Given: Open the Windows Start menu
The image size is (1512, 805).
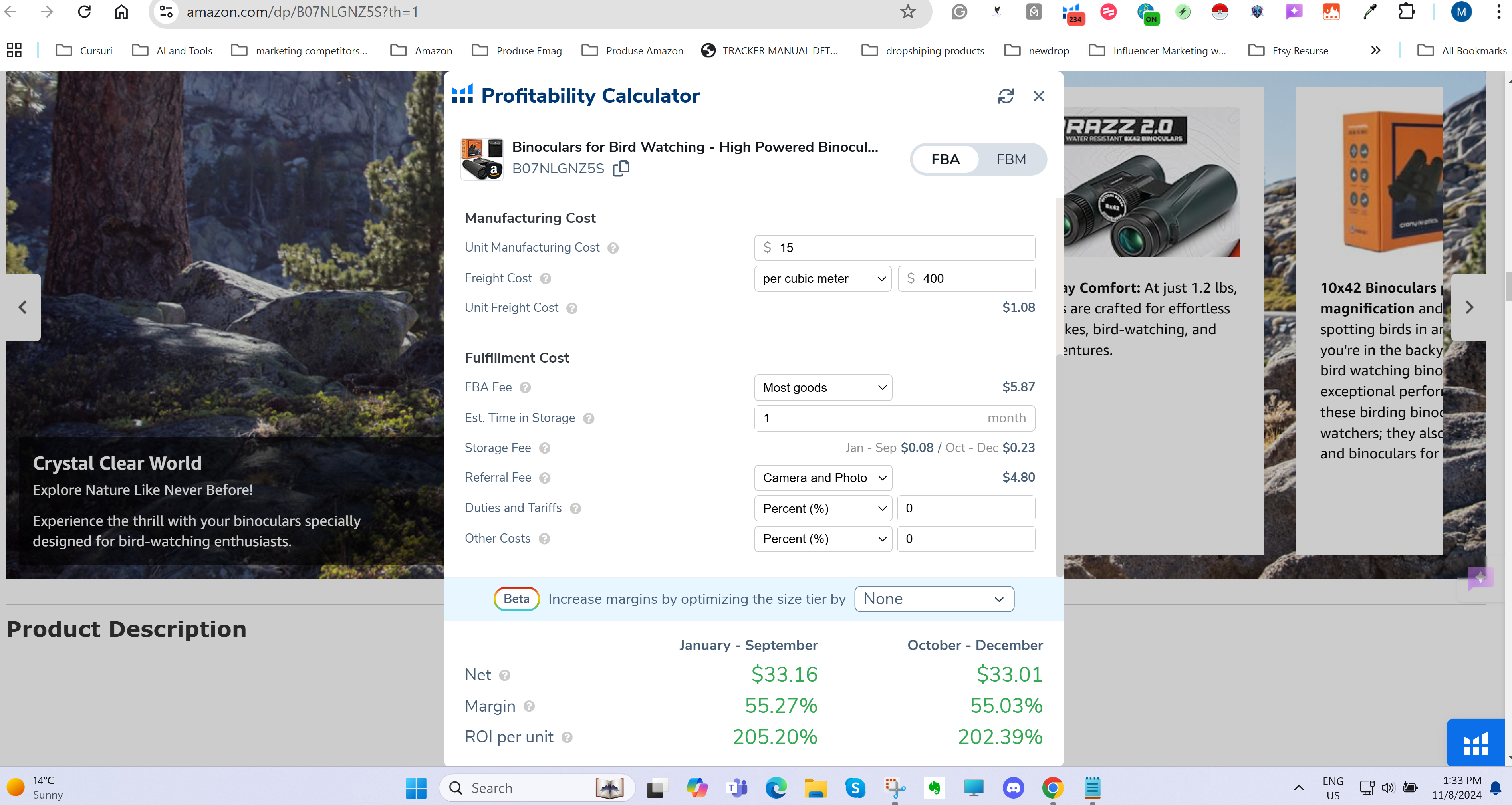Looking at the screenshot, I should pos(416,787).
